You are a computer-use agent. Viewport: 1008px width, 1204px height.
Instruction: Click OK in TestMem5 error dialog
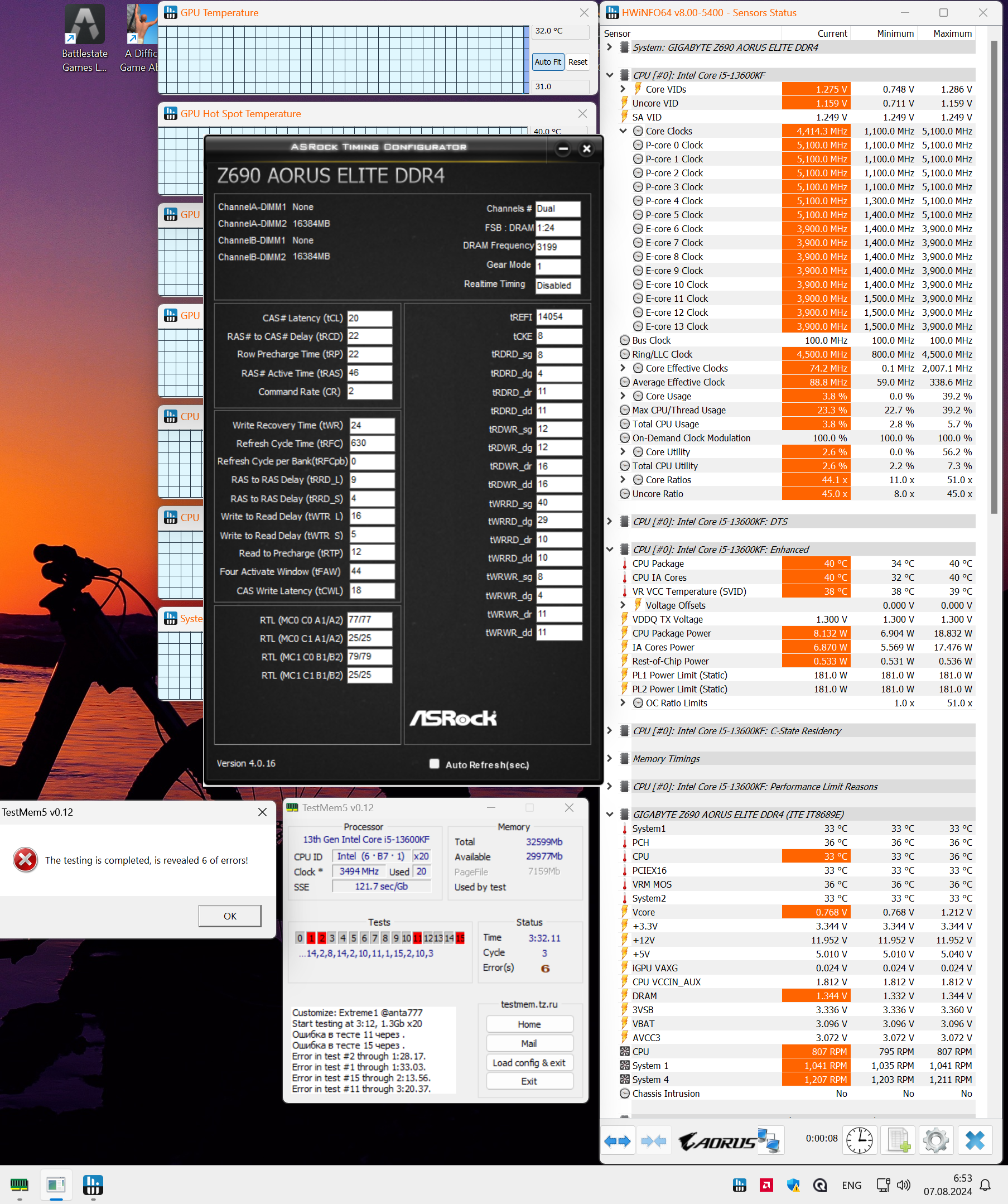coord(230,916)
